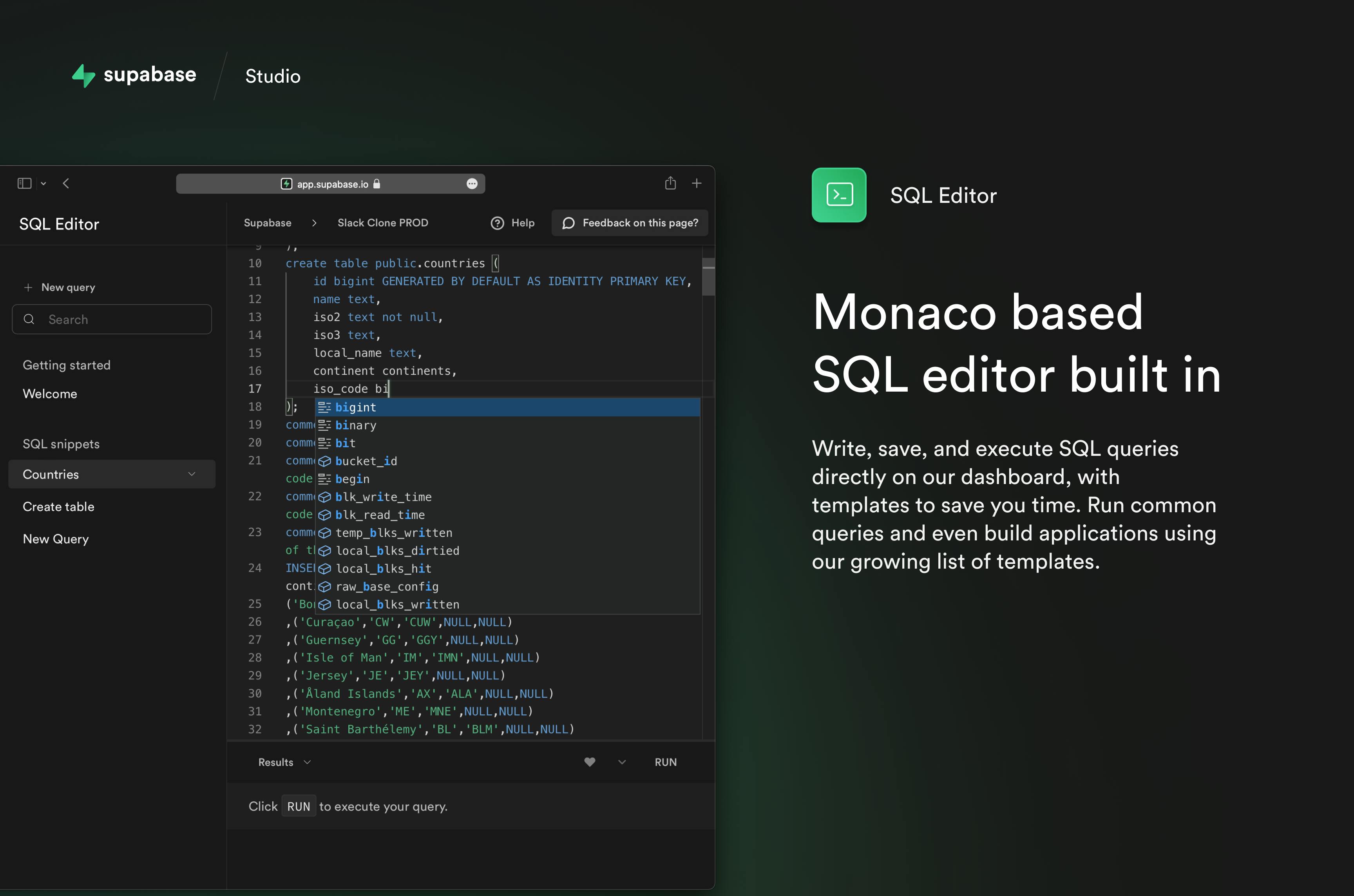Viewport: 1354px width, 896px height.
Task: Open the Welcome page item
Action: click(50, 394)
